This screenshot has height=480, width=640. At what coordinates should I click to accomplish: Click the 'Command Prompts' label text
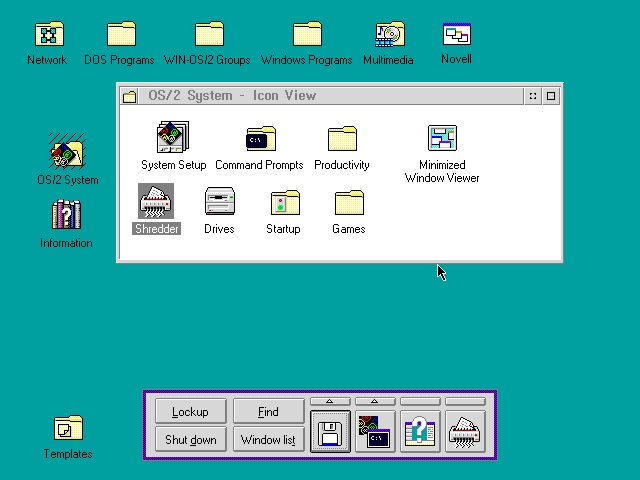pos(259,165)
